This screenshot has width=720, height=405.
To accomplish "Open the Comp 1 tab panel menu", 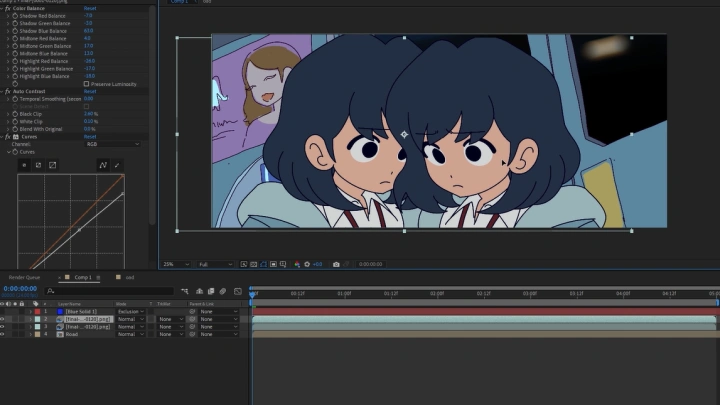I will coord(98,277).
